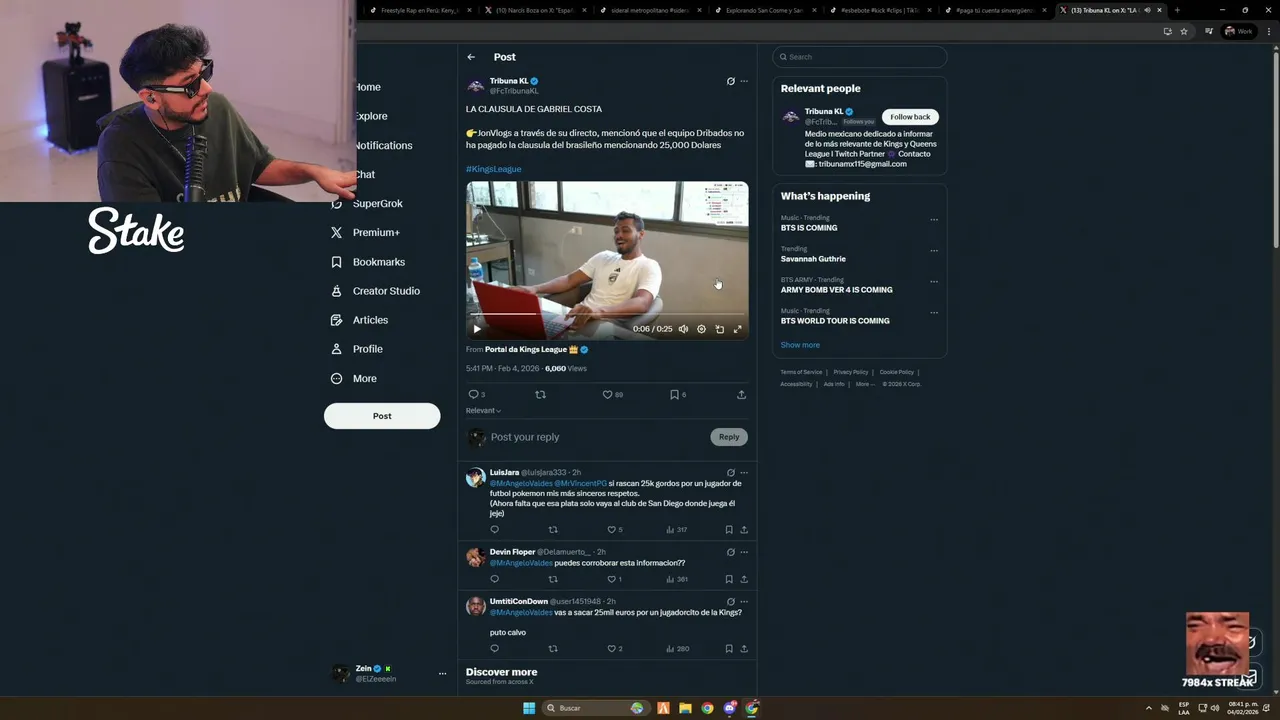Image resolution: width=1280 pixels, height=720 pixels.
Task: Open a new browser tab
Action: tap(1177, 10)
